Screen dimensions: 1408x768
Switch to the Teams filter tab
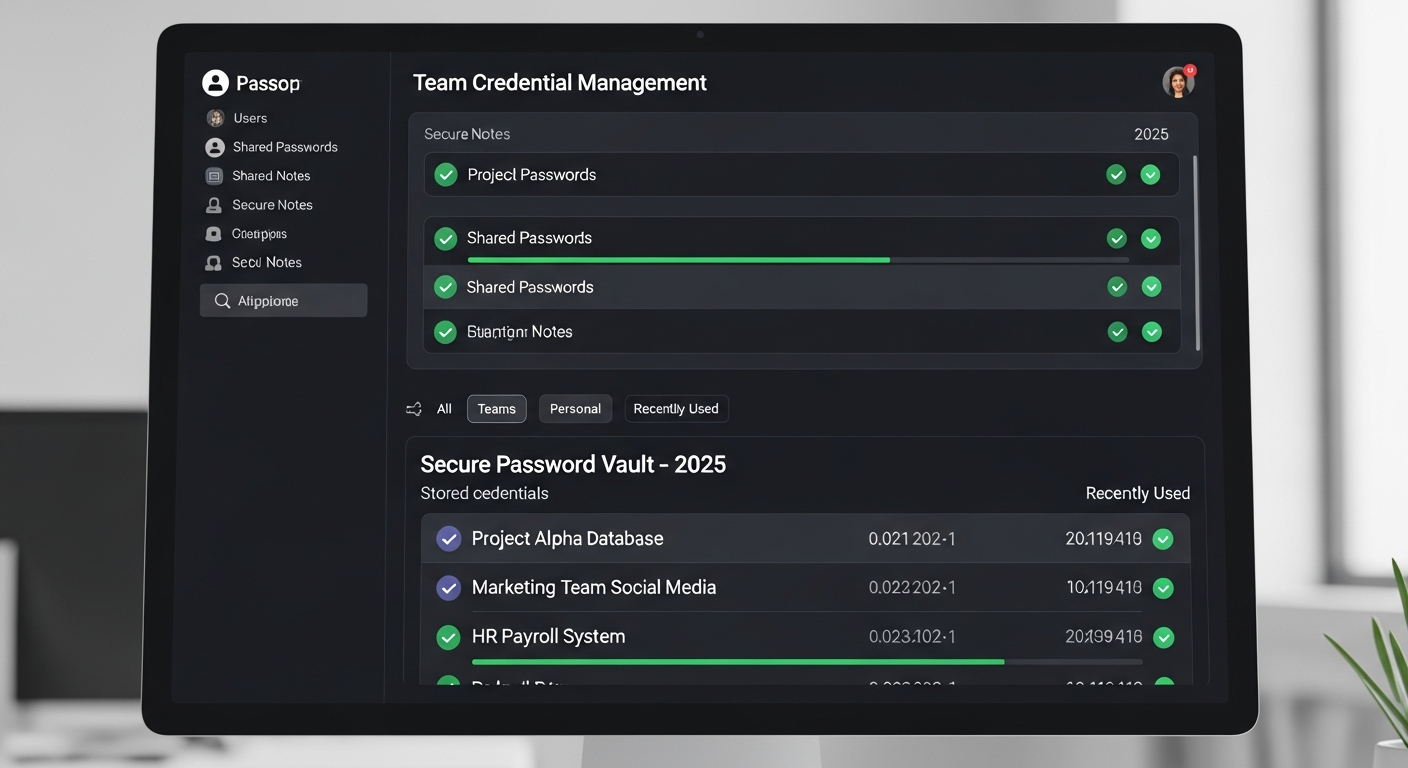pyautogui.click(x=497, y=409)
